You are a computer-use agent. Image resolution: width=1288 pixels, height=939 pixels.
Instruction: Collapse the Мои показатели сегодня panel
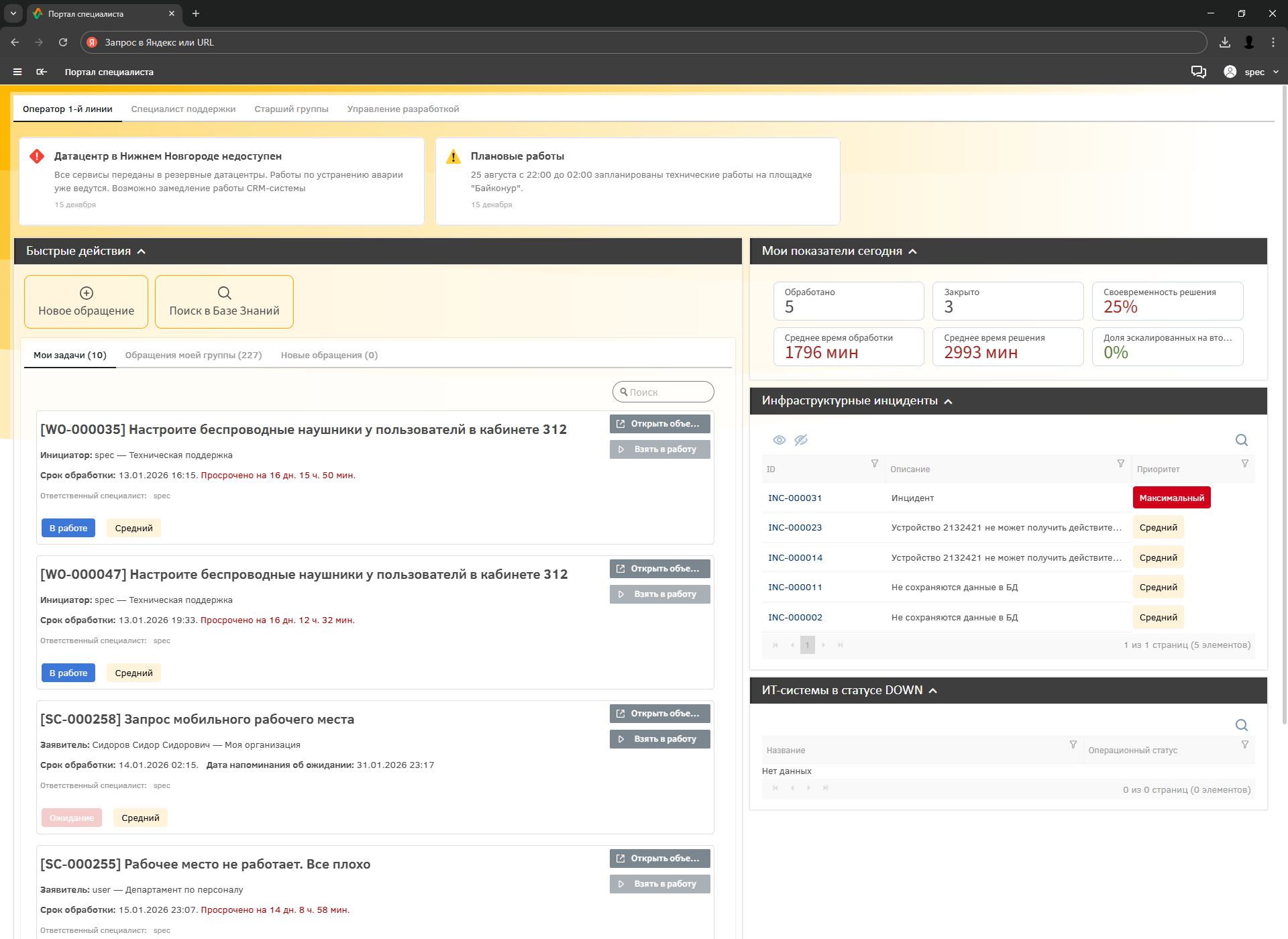click(x=912, y=252)
